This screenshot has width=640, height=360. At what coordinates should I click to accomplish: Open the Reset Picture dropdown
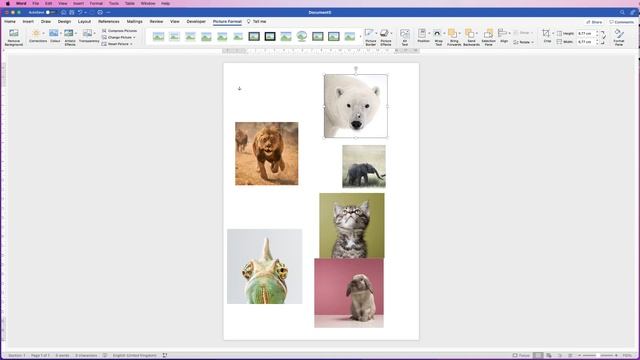point(117,44)
